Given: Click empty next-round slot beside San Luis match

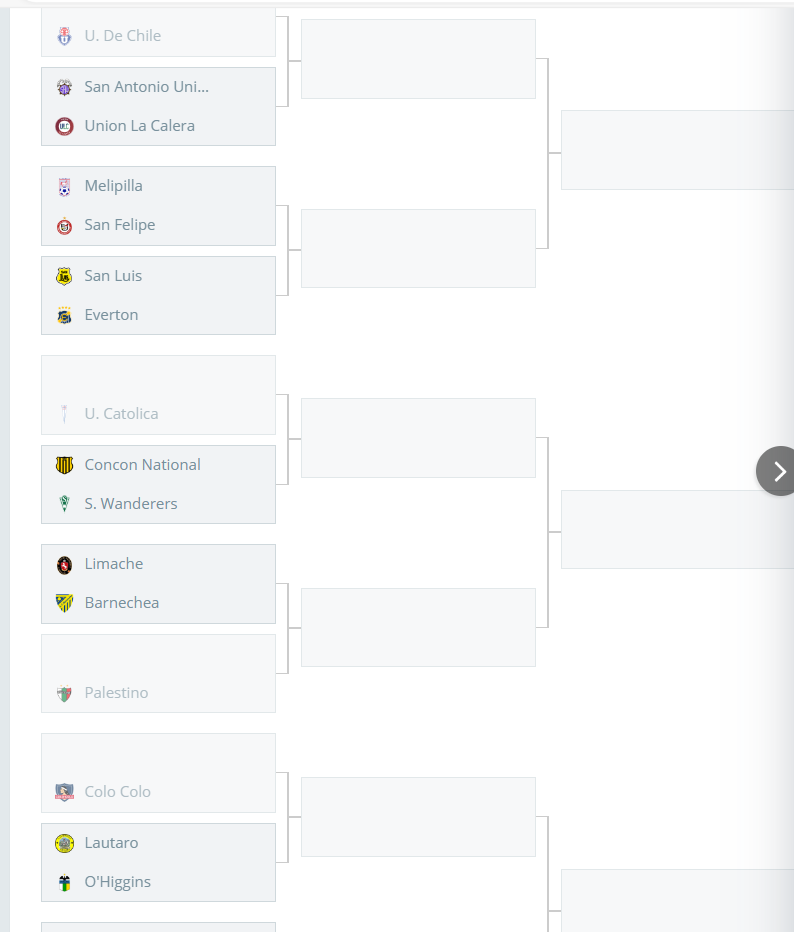Looking at the screenshot, I should point(418,248).
